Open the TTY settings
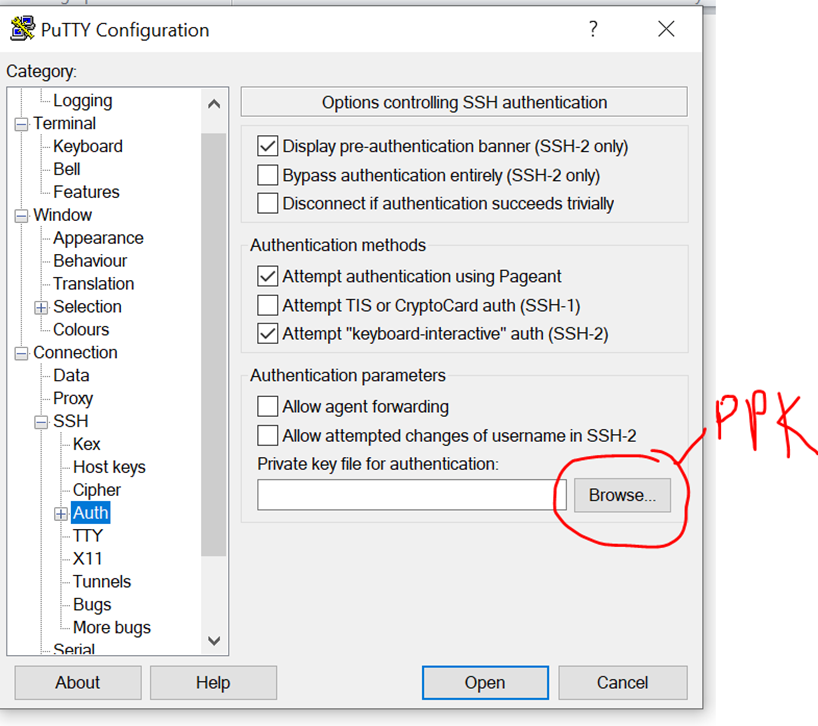Viewport: 818px width, 726px height. 88,536
